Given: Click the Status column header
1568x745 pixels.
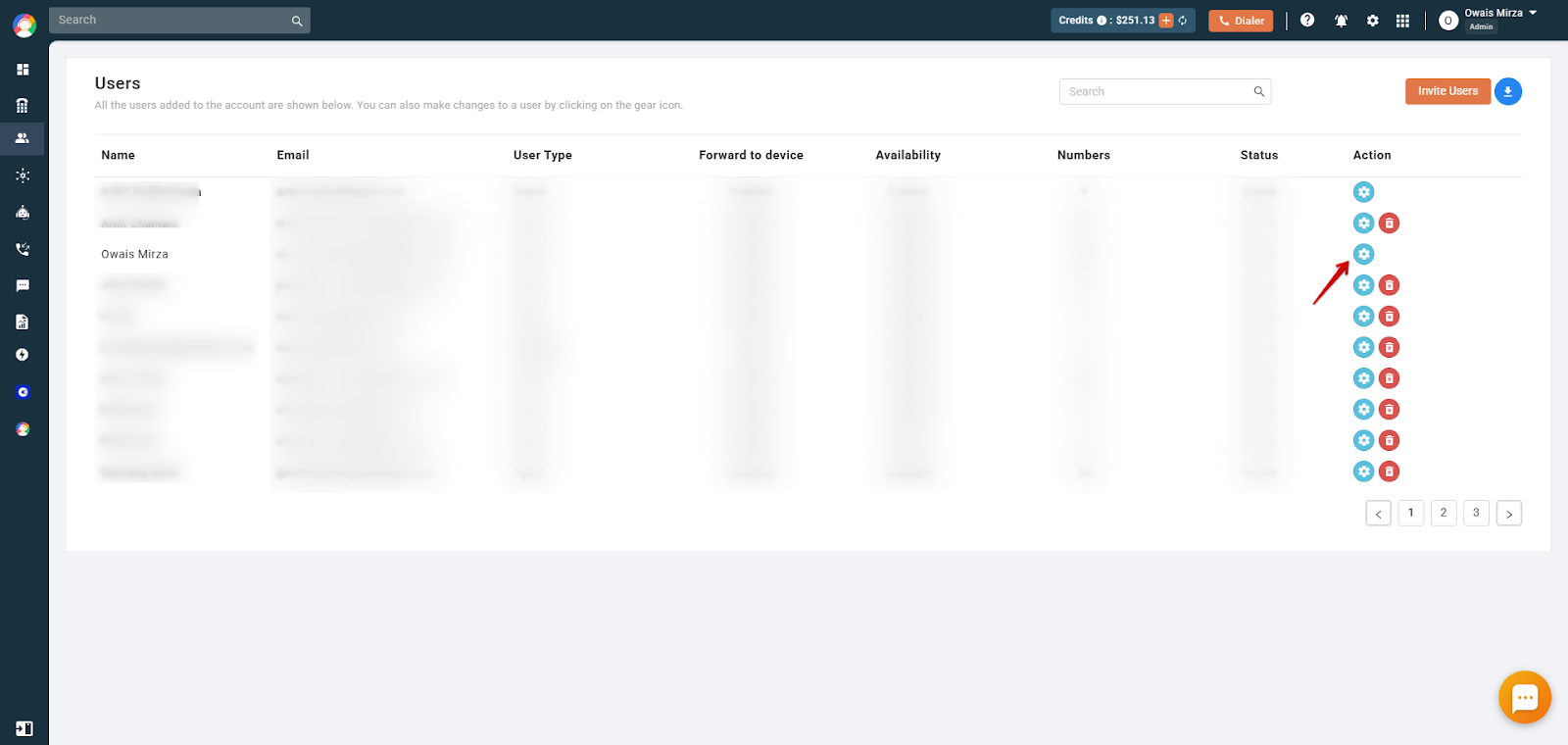Looking at the screenshot, I should click(1259, 155).
